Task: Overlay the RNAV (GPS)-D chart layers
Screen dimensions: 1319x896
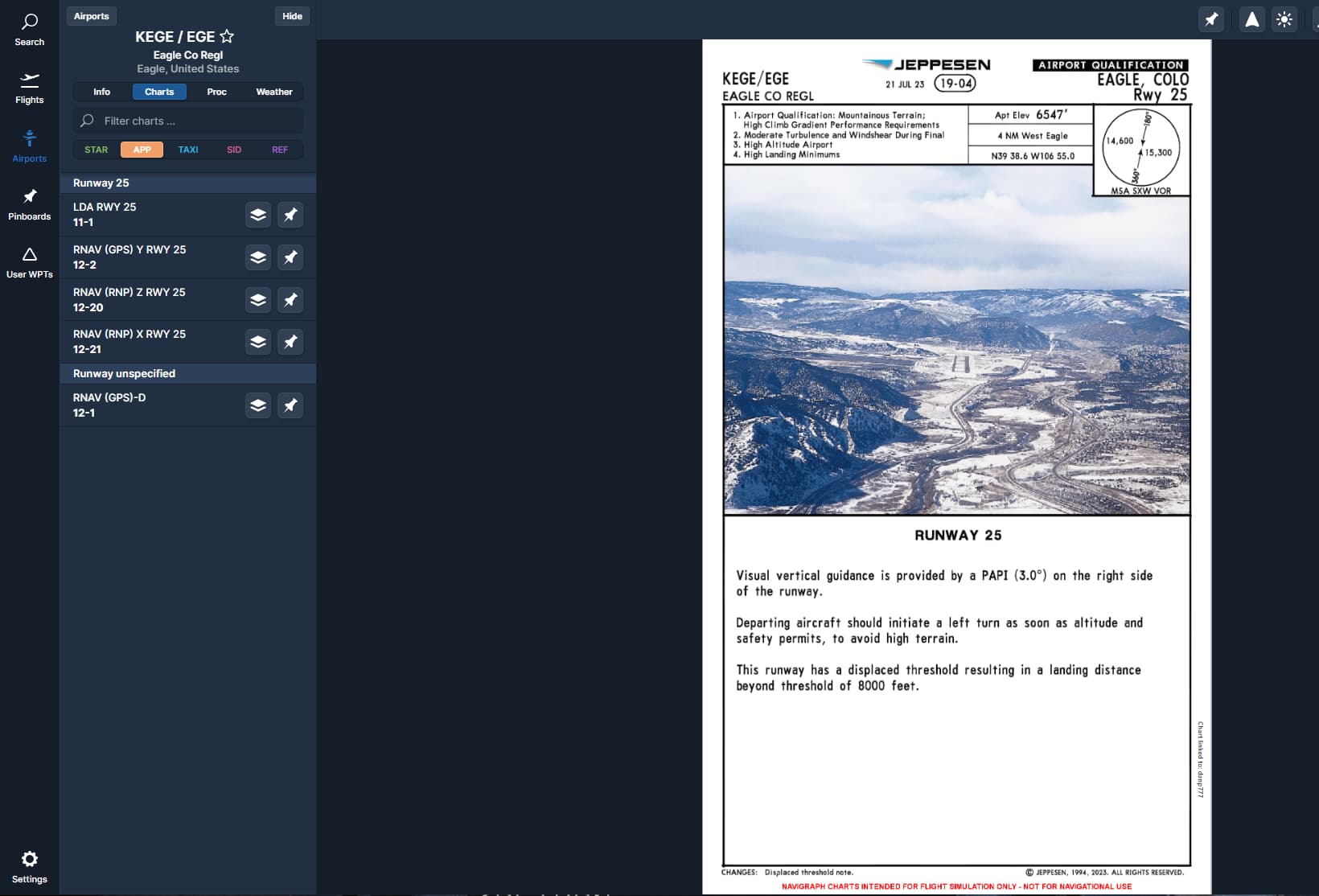Action: coord(258,405)
